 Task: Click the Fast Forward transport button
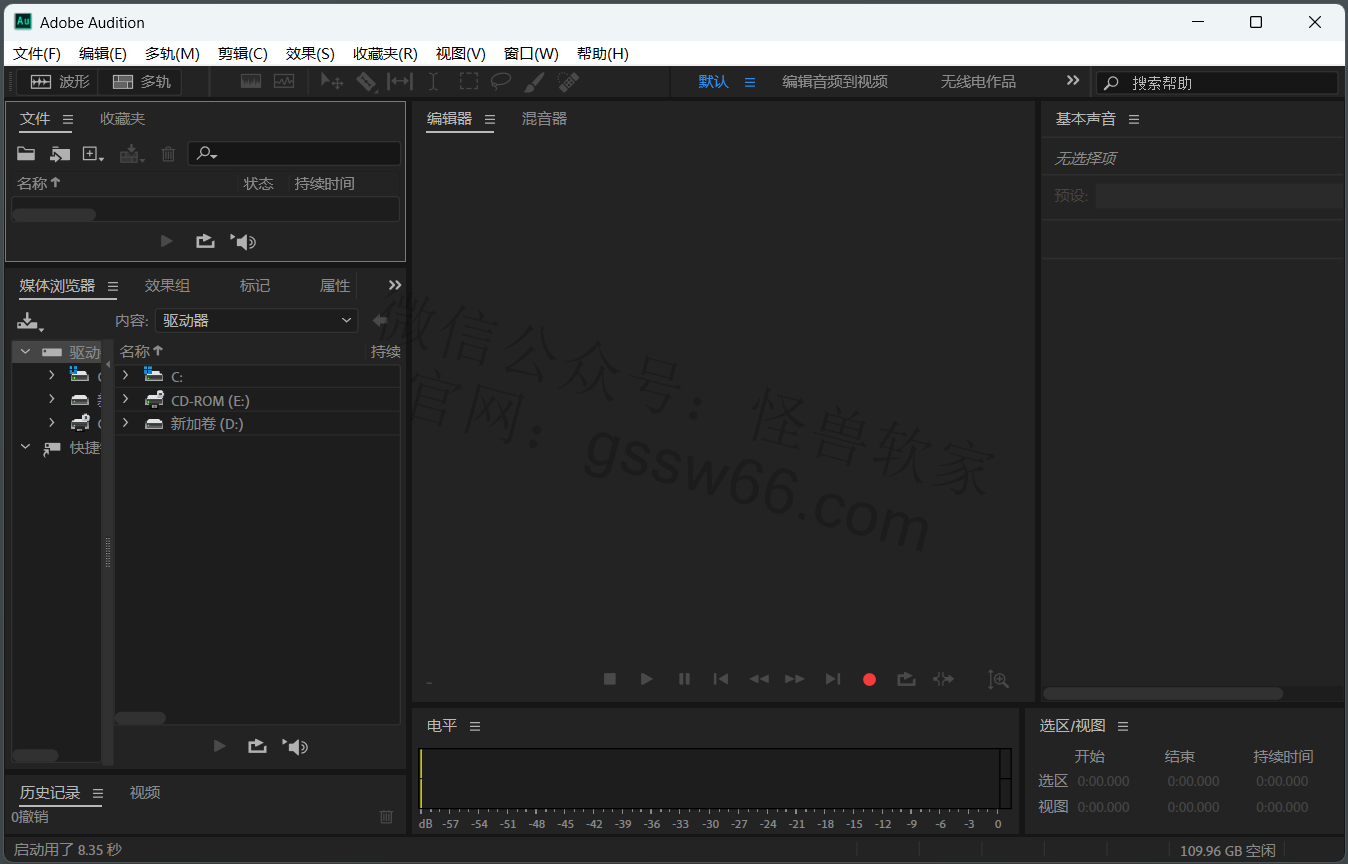tap(795, 679)
